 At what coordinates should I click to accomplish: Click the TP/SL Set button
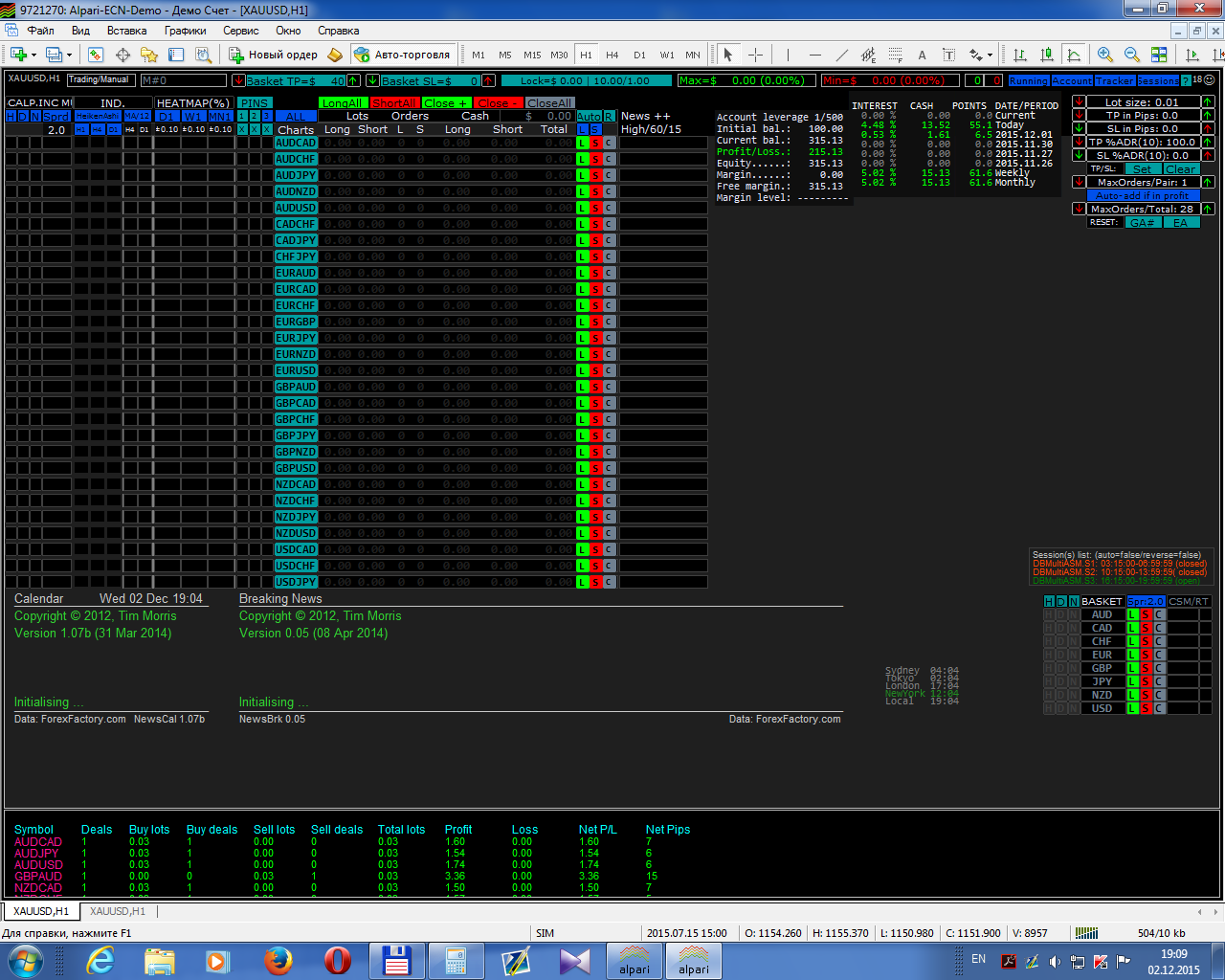click(x=1143, y=168)
